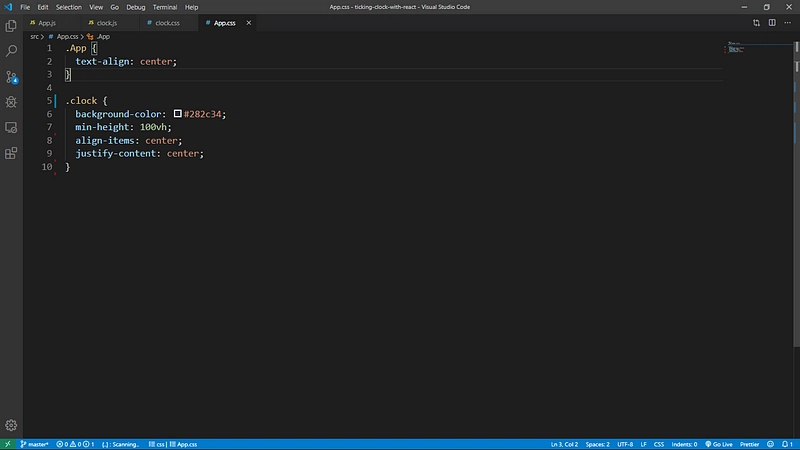Click the remote window indicator in status bar
800x450 pixels.
(8, 444)
